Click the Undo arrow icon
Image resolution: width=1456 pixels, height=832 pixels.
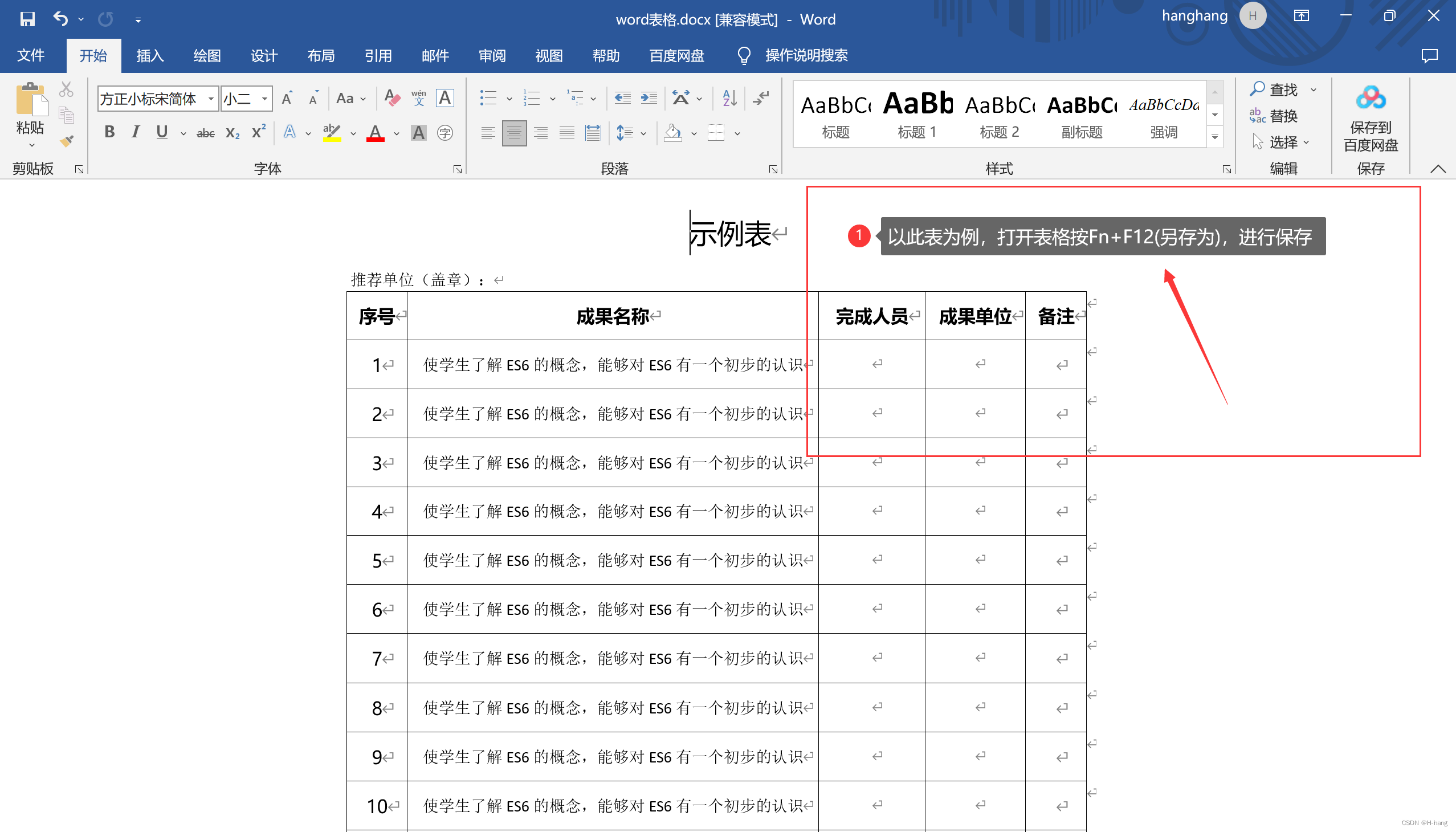click(60, 19)
